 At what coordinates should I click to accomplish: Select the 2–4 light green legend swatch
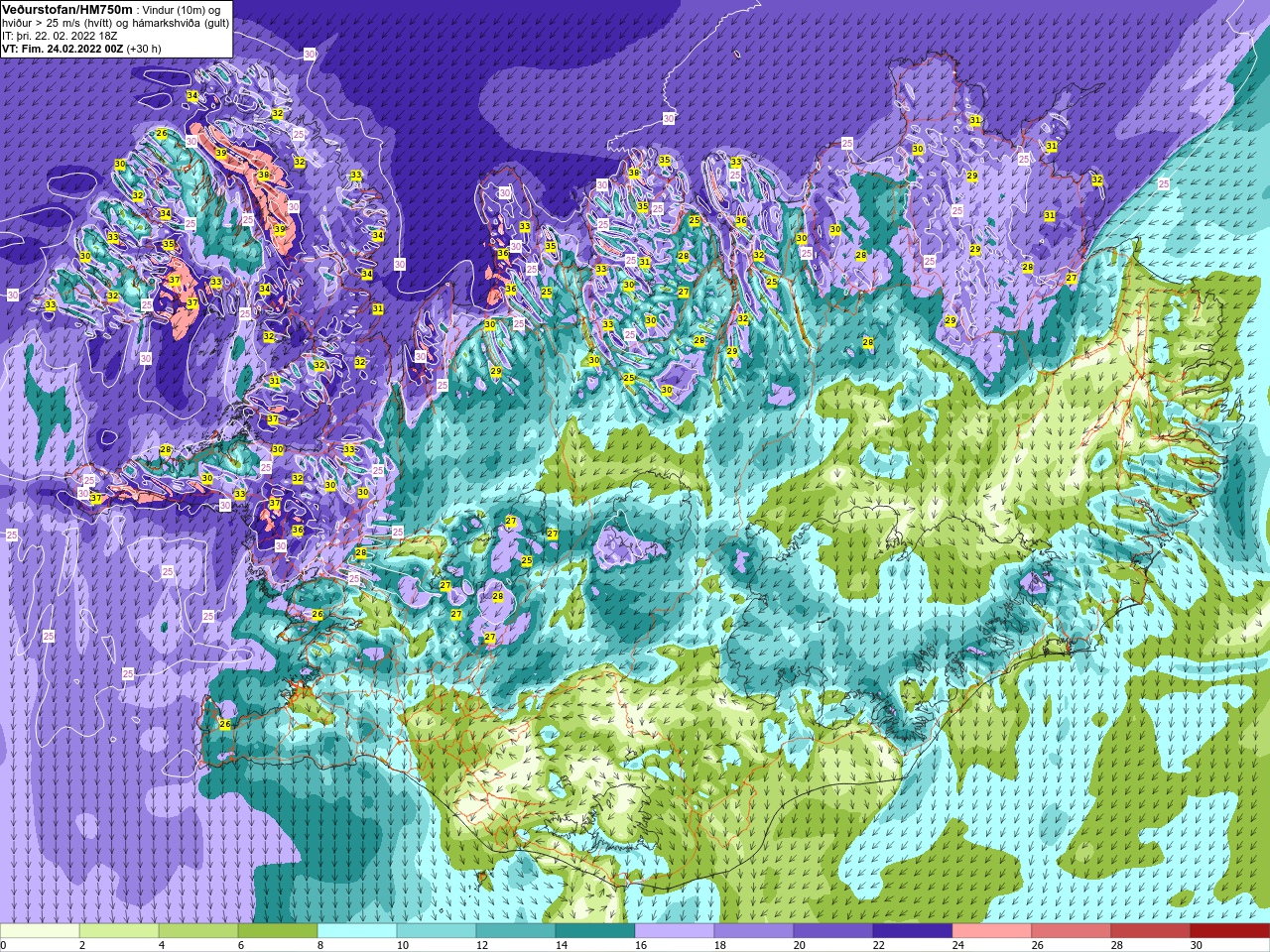pos(119,931)
